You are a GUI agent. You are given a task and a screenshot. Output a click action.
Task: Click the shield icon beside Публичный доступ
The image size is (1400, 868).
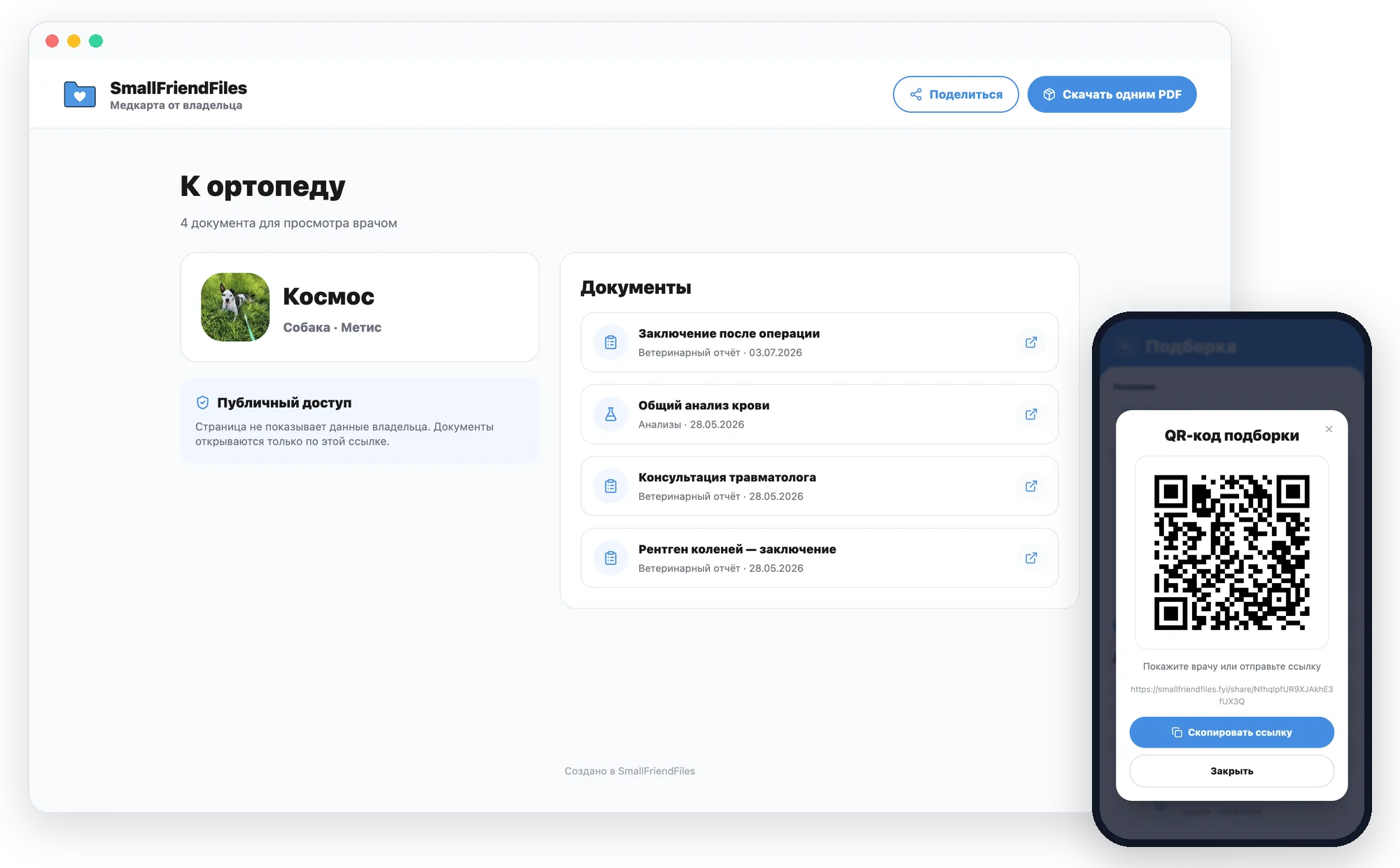click(202, 402)
